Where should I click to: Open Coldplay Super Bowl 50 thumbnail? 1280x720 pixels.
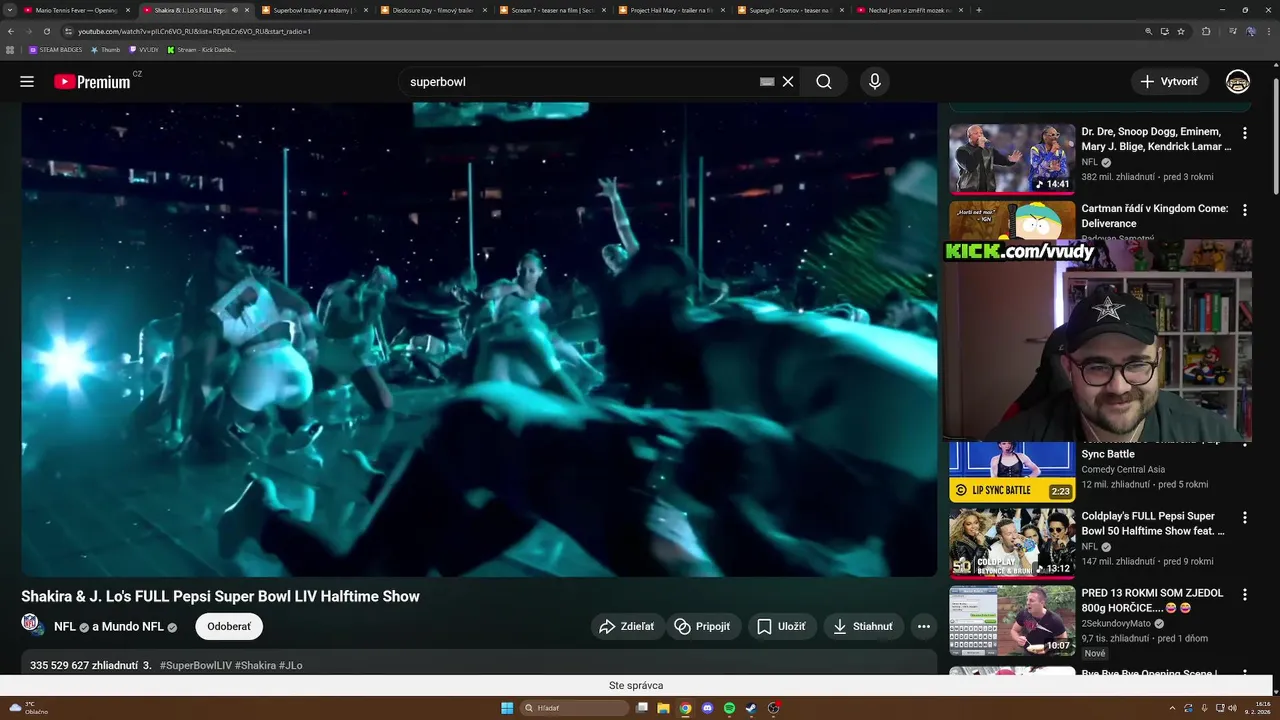pos(1012,543)
